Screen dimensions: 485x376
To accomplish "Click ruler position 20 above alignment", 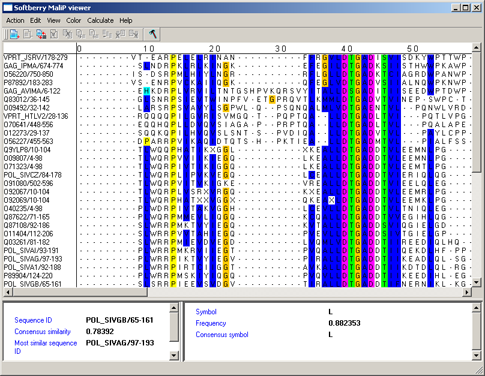I will pos(215,49).
